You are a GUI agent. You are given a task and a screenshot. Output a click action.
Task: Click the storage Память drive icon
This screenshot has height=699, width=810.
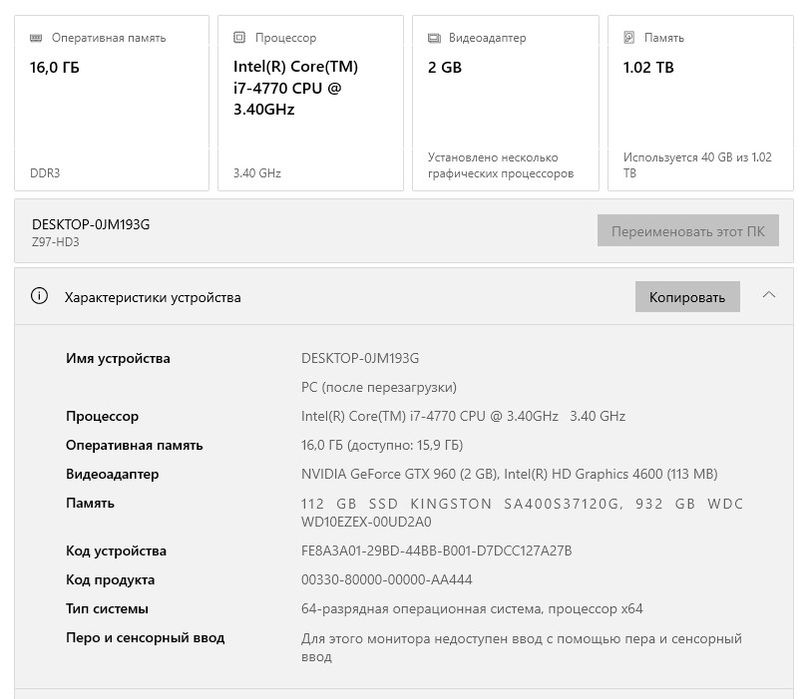pyautogui.click(x=629, y=38)
